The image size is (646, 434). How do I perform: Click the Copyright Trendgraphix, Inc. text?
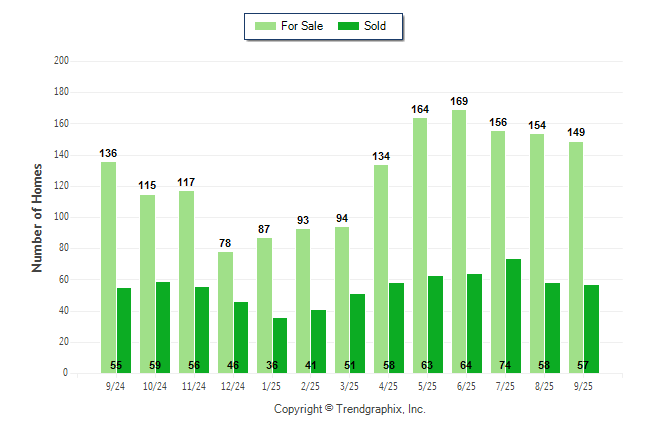[349, 409]
